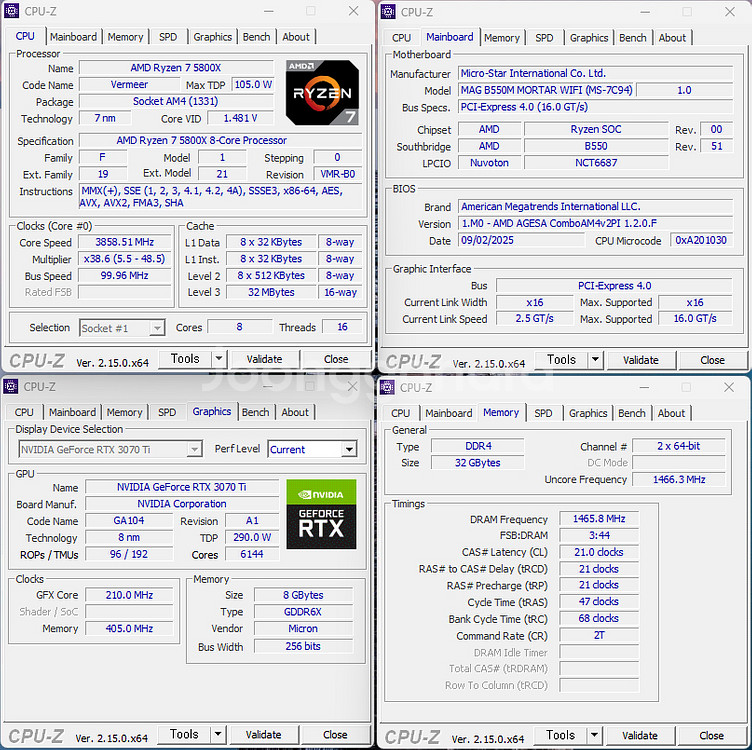Click the memory Size value 32 GBytes
Screen dimensions: 752x750
(x=477, y=463)
